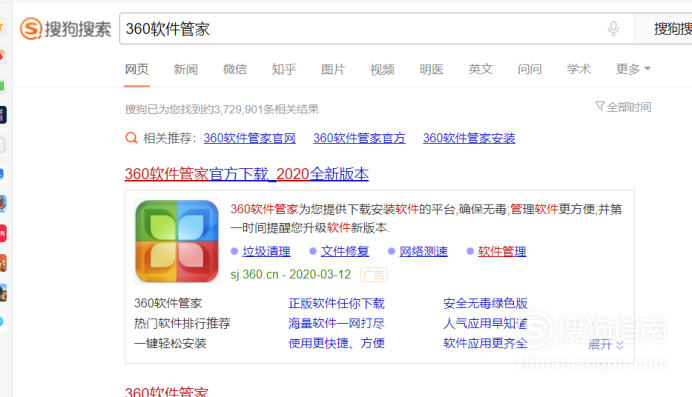
Task: Click the 正版软件任你下载 link
Action: click(x=337, y=303)
